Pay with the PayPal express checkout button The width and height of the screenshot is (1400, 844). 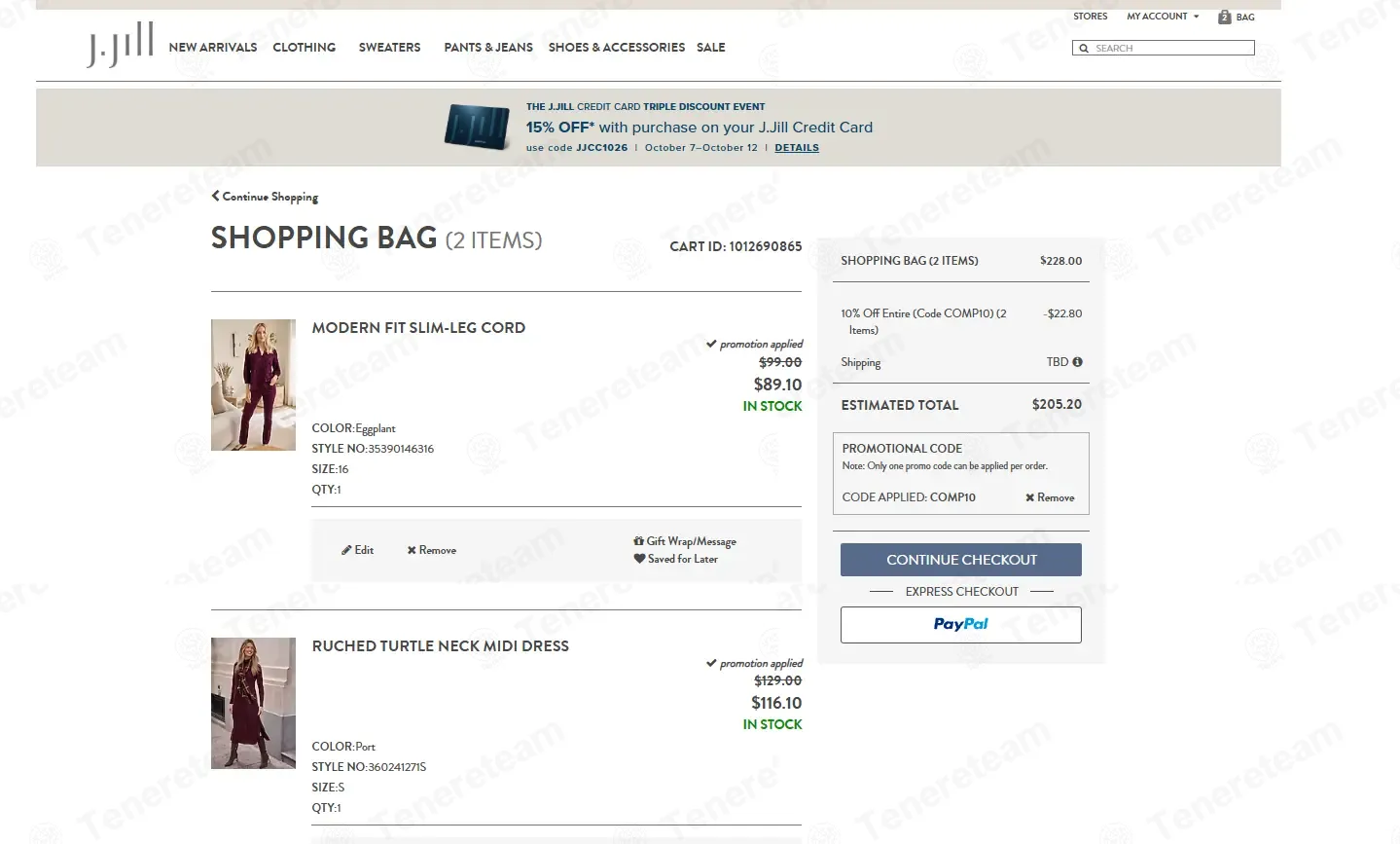click(961, 625)
